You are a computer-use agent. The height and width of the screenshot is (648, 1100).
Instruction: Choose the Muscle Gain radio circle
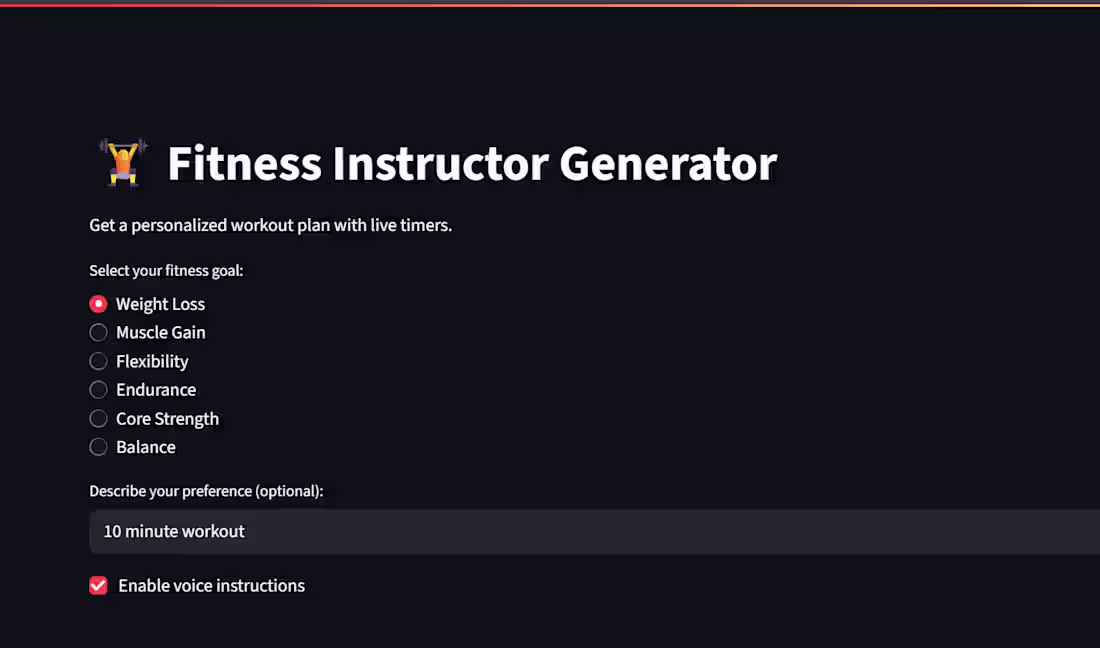(98, 332)
